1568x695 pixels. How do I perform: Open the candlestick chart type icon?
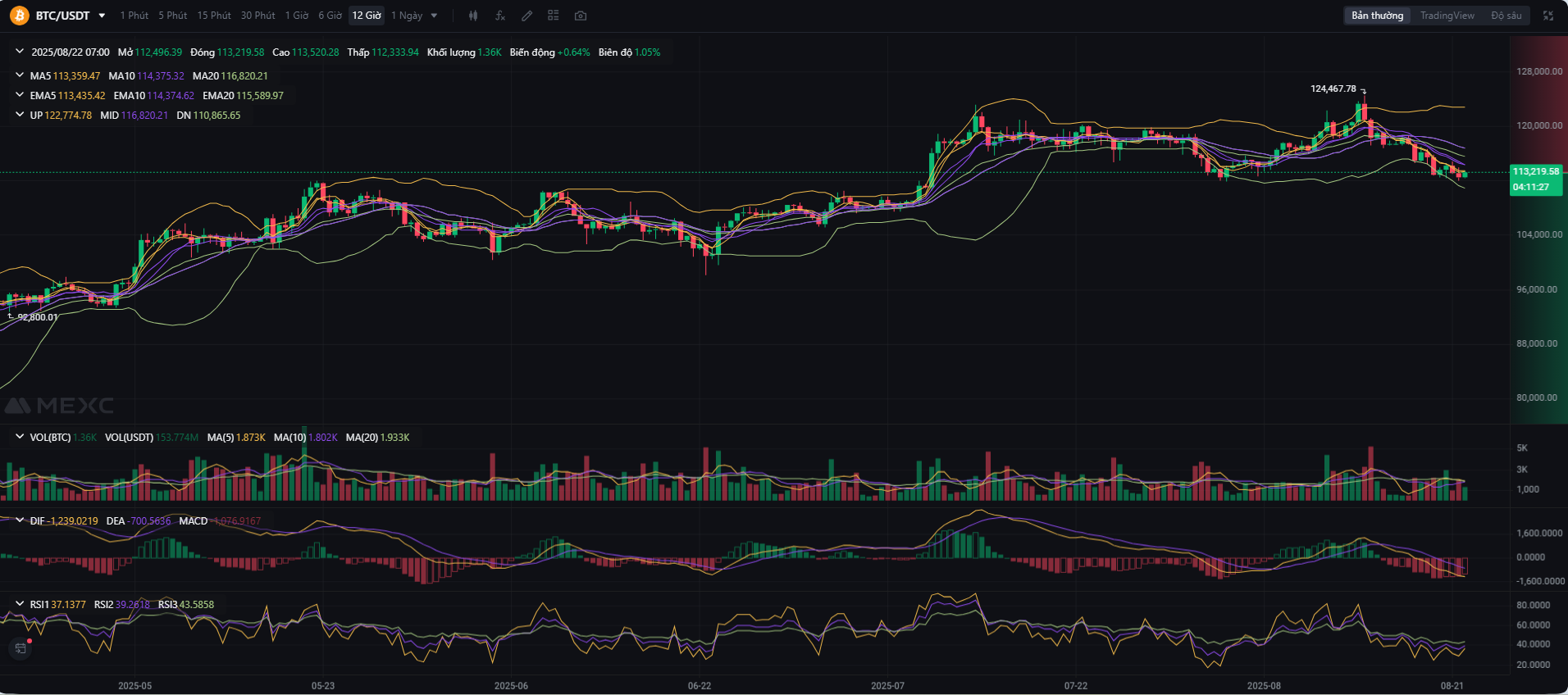473,16
